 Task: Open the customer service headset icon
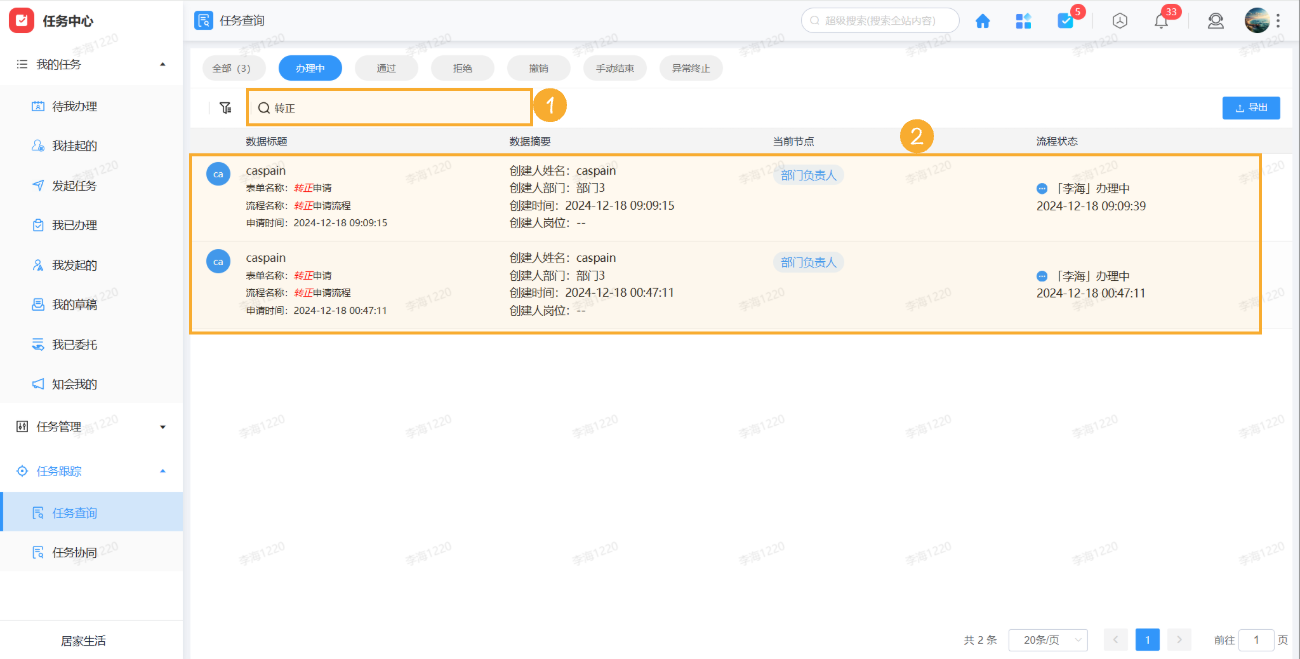click(1215, 20)
